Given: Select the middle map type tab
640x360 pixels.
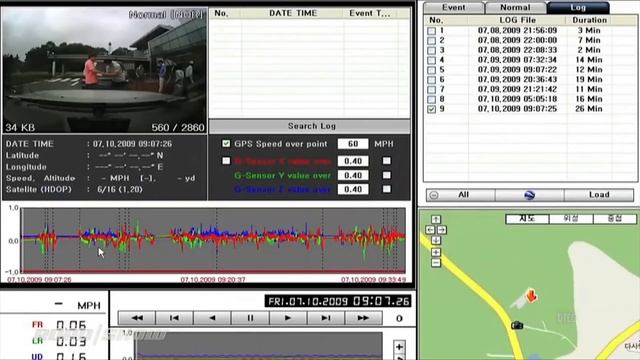Looking at the screenshot, I should [571, 219].
